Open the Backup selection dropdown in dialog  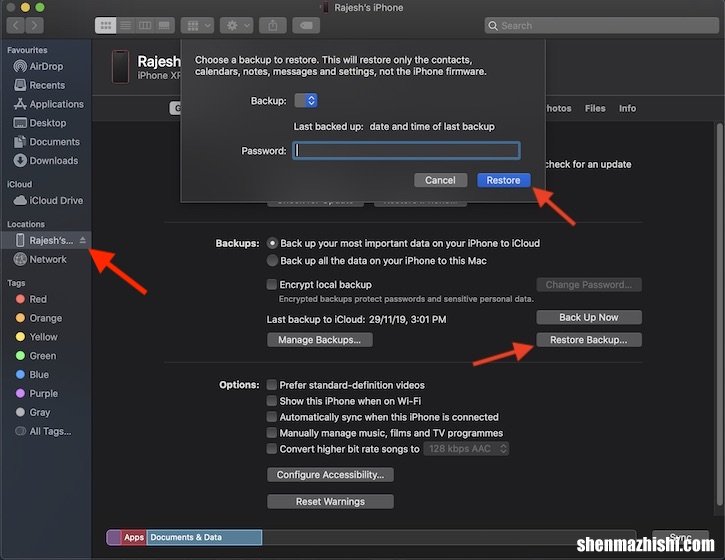(306, 100)
